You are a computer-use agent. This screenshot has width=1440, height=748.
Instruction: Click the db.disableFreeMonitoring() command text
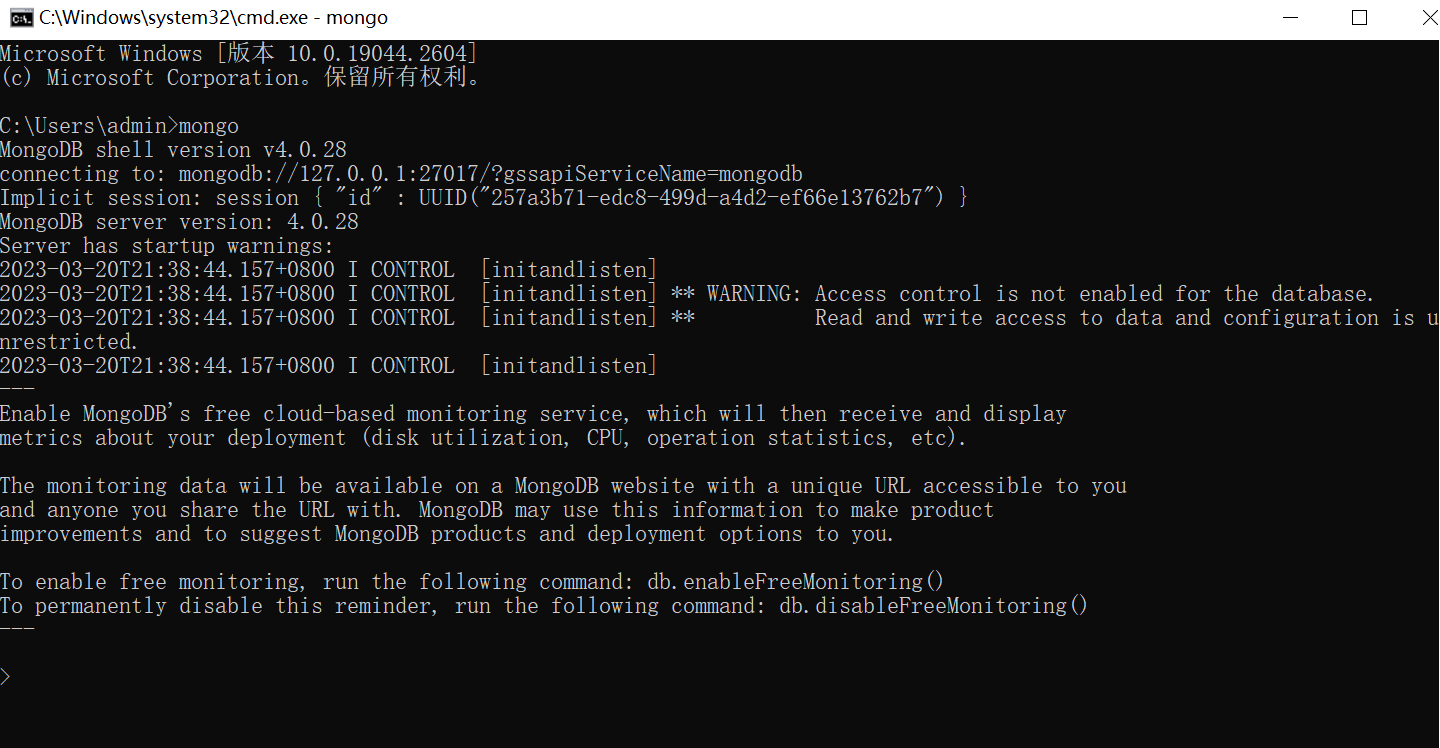[933, 606]
